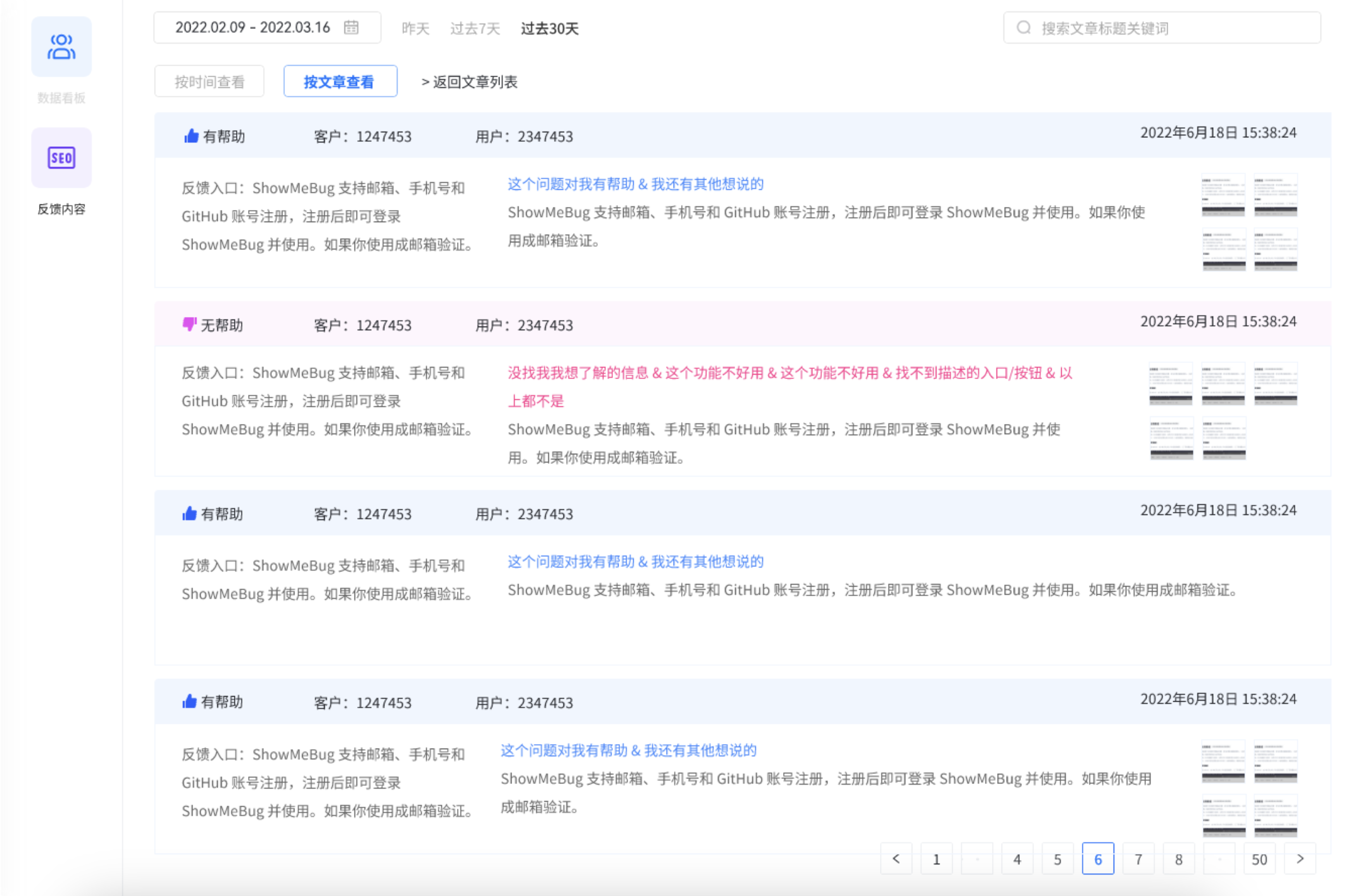This screenshot has height=896, width=1365.
Task: Switch to 按时间查看 tab
Action: pyautogui.click(x=210, y=82)
